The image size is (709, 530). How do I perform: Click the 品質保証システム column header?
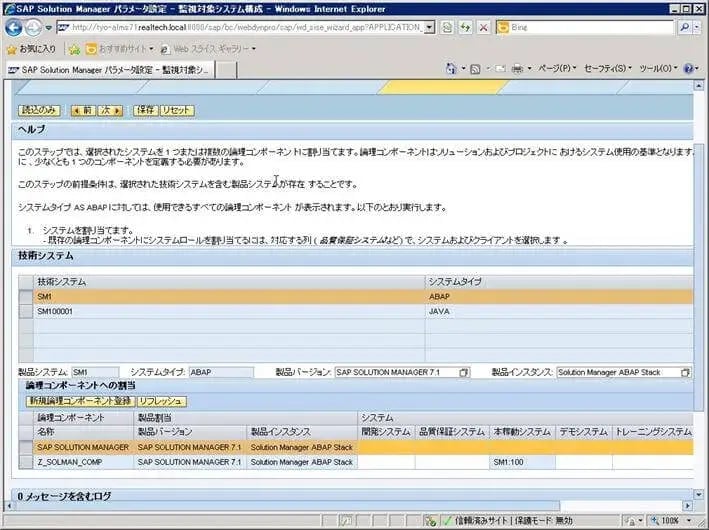click(452, 432)
